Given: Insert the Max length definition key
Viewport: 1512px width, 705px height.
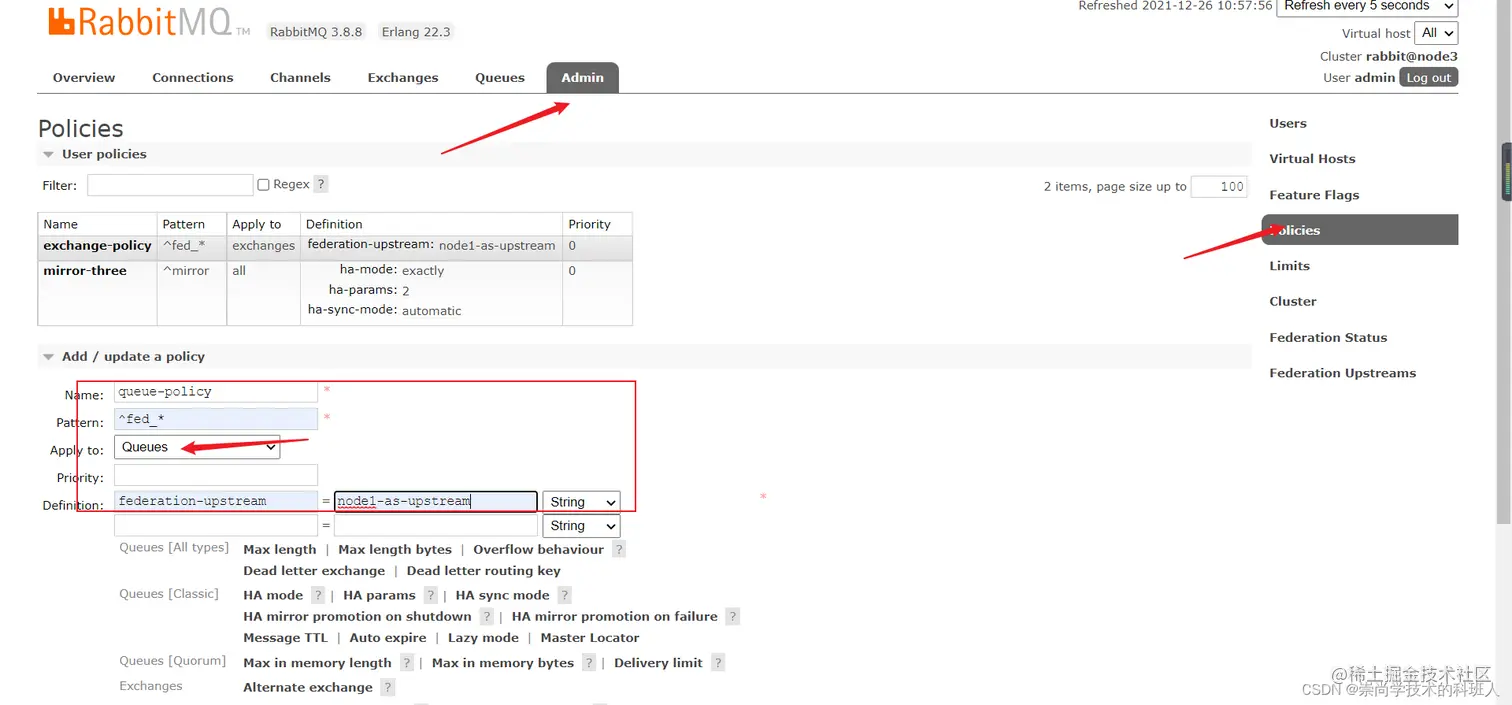Looking at the screenshot, I should click(280, 549).
